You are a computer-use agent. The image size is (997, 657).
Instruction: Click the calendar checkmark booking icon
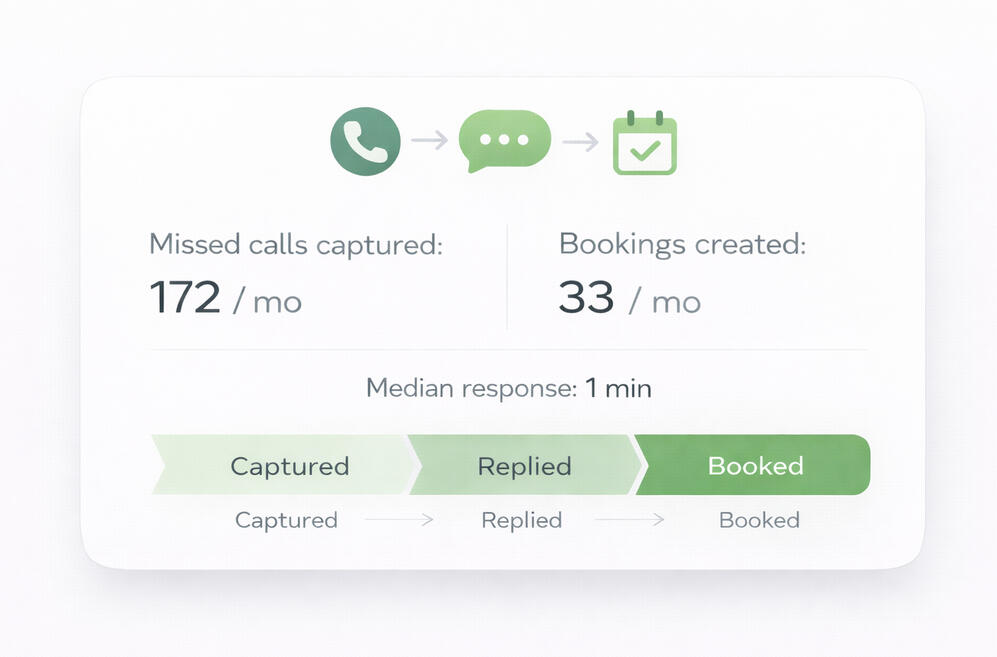(x=644, y=144)
